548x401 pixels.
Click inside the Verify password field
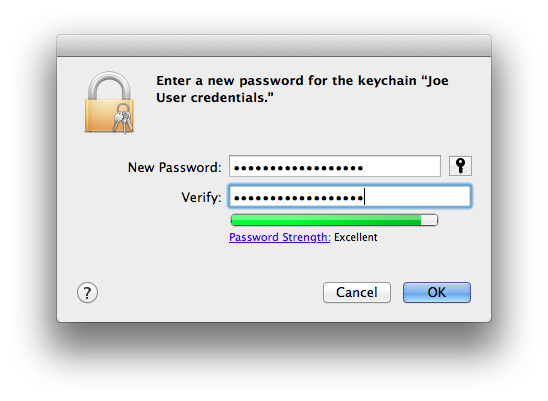click(x=350, y=196)
